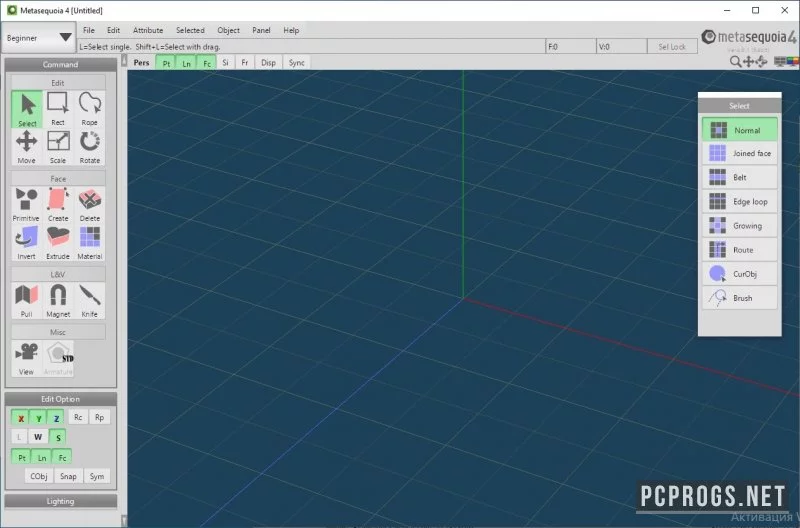Pick the Rope lasso tool
The image size is (800, 528).
pos(90,109)
